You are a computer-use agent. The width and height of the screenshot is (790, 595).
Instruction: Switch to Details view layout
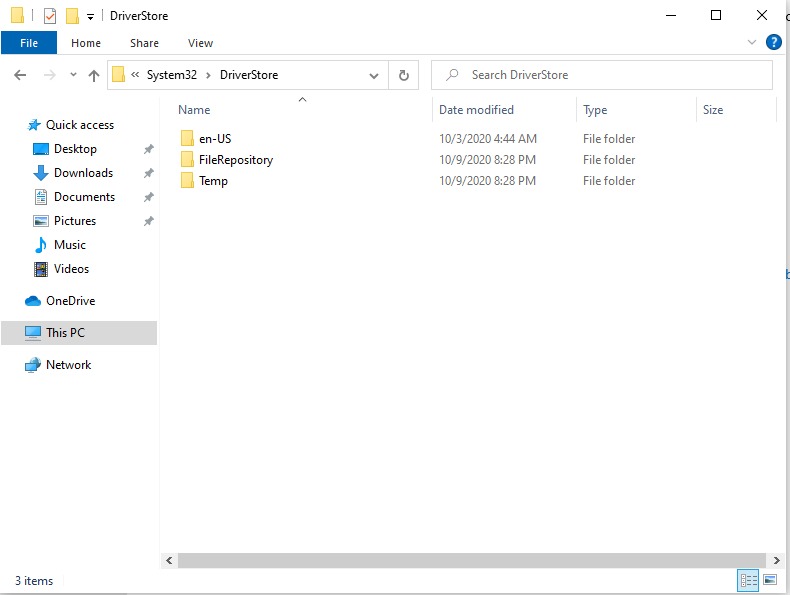(747, 580)
